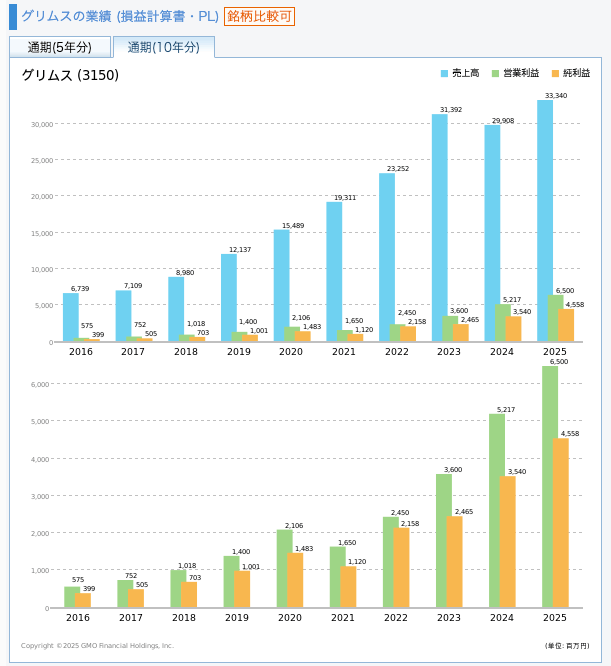This screenshot has height=666, width=611.
Task: Click the green 営業利益 legend swatch
Action: [x=495, y=74]
